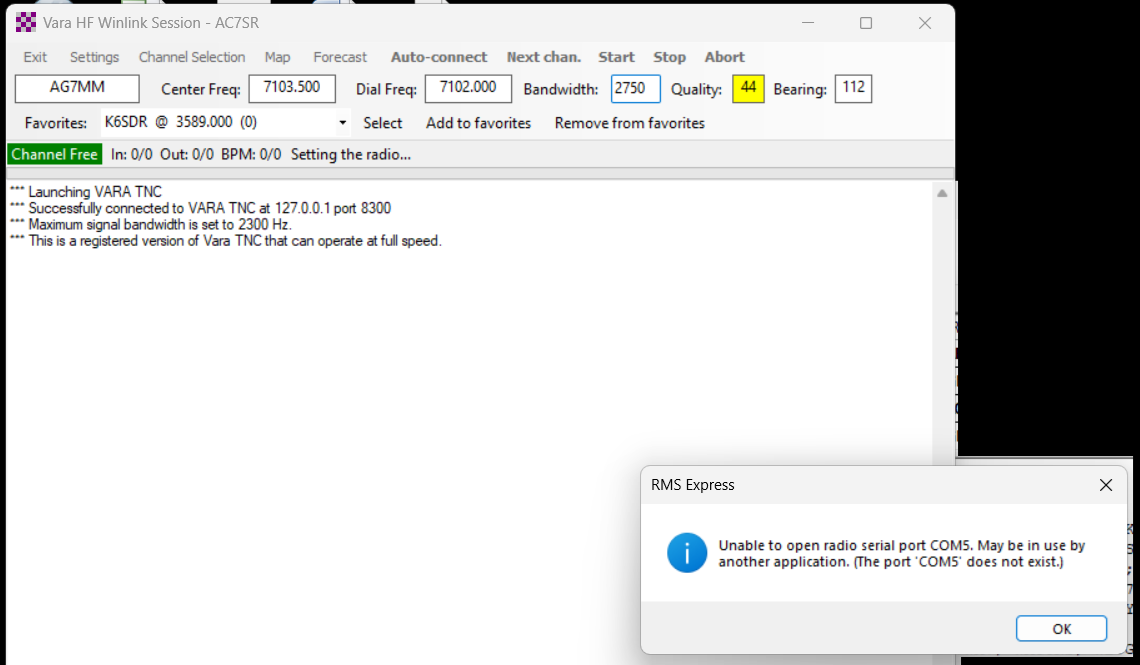Close the Vara HF Winlink Session window
This screenshot has height=665, width=1140.
(x=925, y=23)
